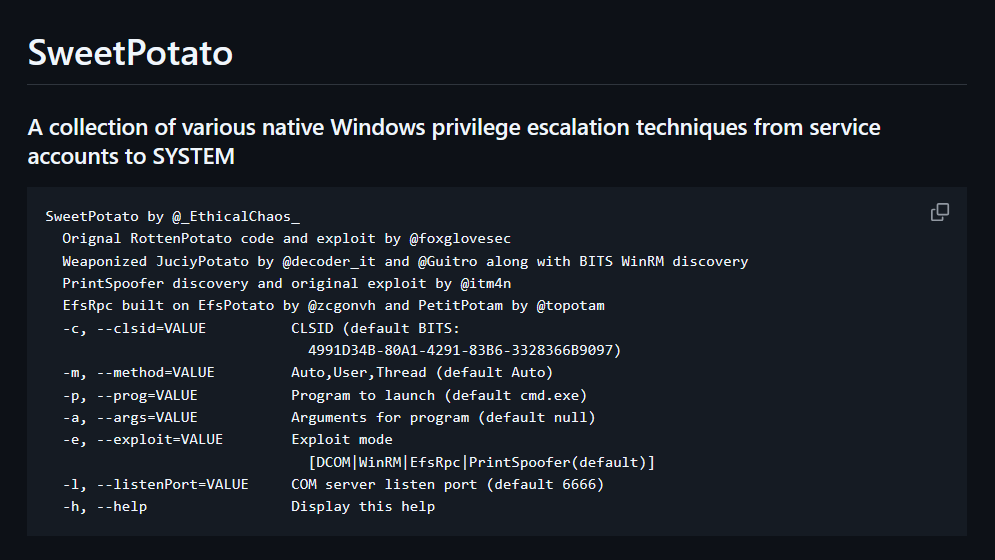Click the SweetPotato heading
The width and height of the screenshot is (995, 560).
tap(130, 52)
